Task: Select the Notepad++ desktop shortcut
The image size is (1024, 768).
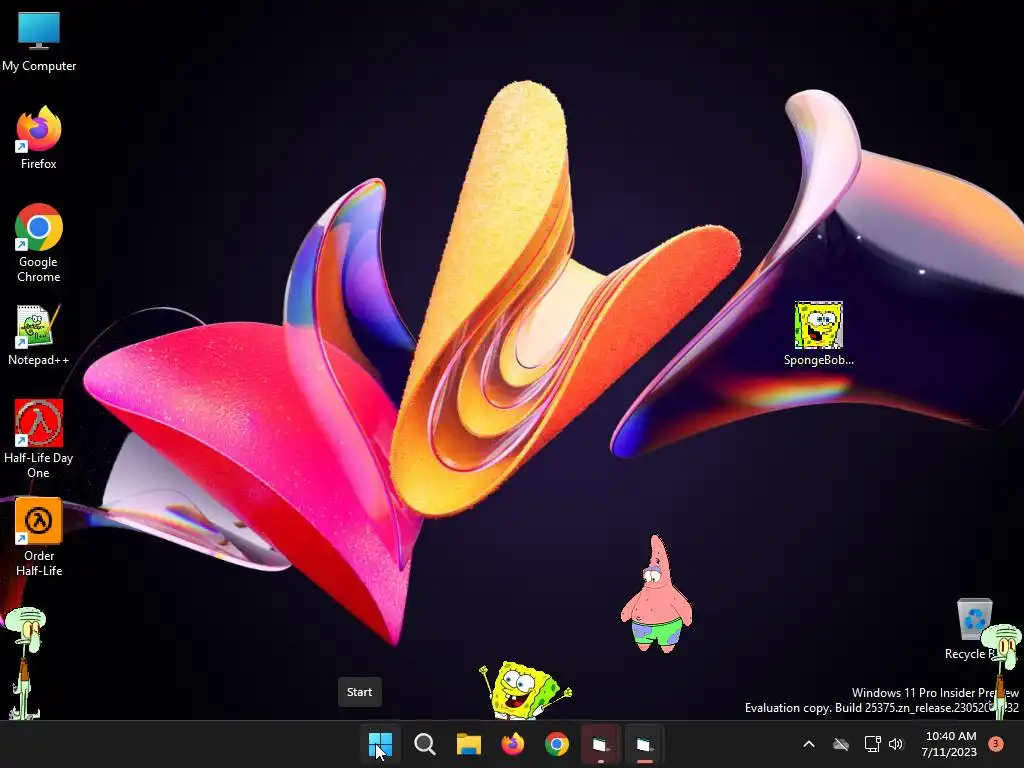Action: point(39,335)
